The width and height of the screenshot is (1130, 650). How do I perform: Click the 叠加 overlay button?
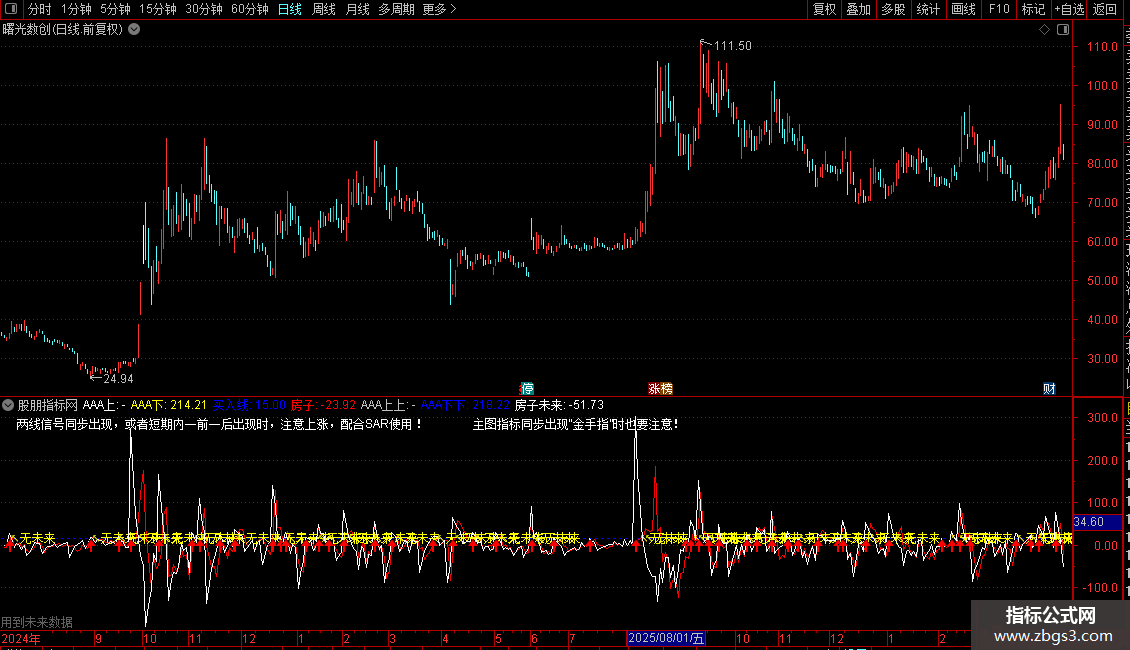pos(858,9)
